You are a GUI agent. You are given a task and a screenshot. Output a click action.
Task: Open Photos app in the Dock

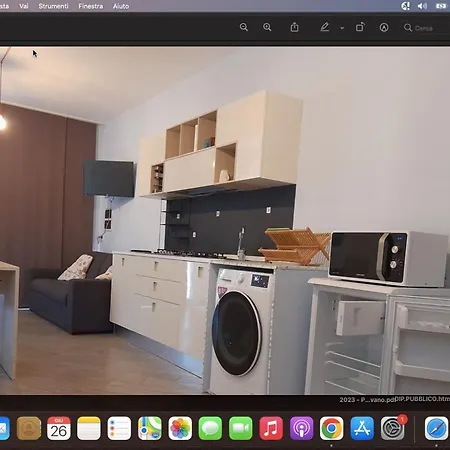pos(180,428)
